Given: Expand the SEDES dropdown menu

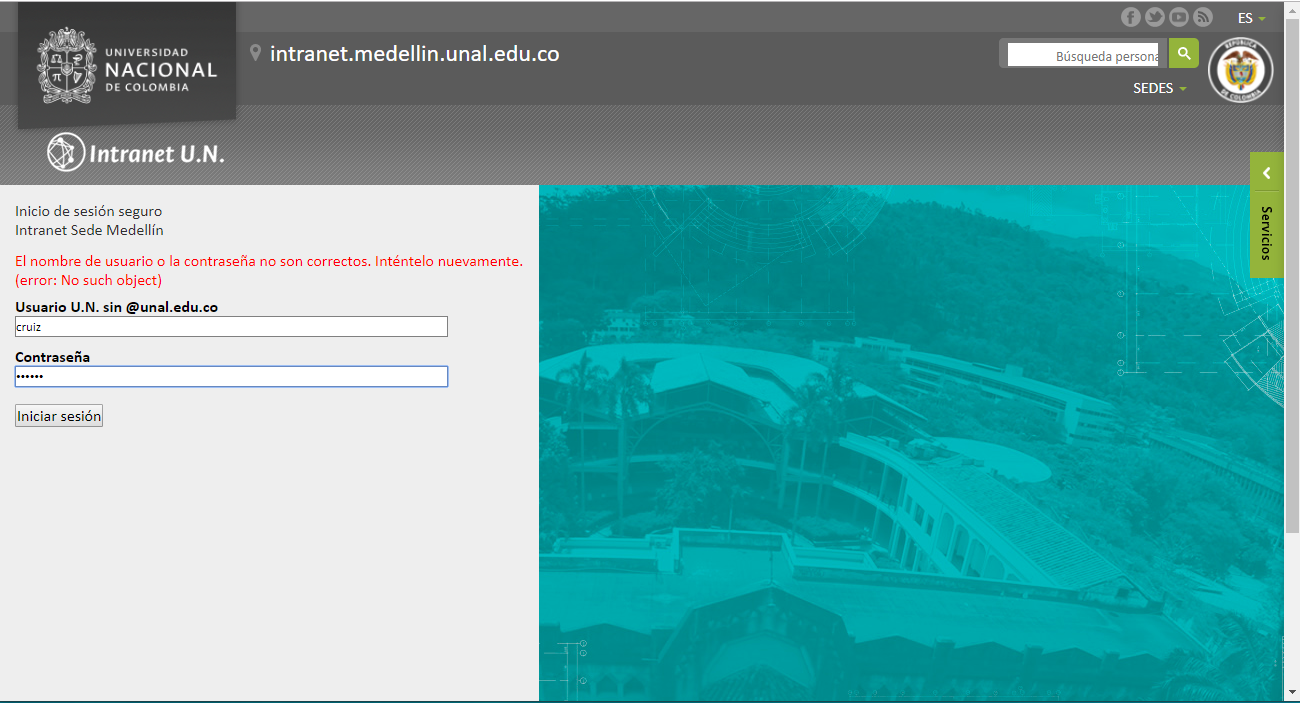Looking at the screenshot, I should click(x=1160, y=88).
